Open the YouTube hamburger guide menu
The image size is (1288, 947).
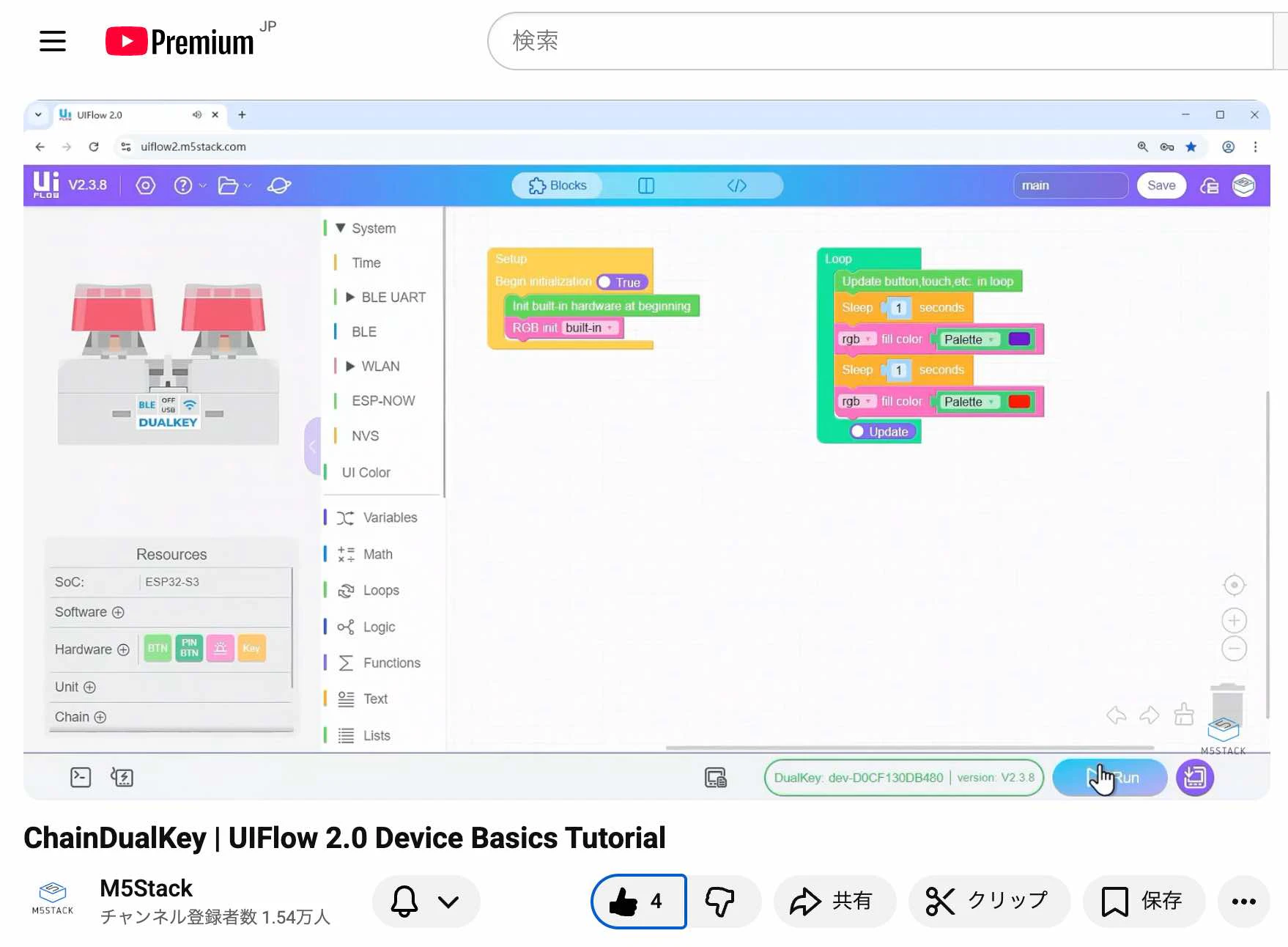(x=53, y=41)
